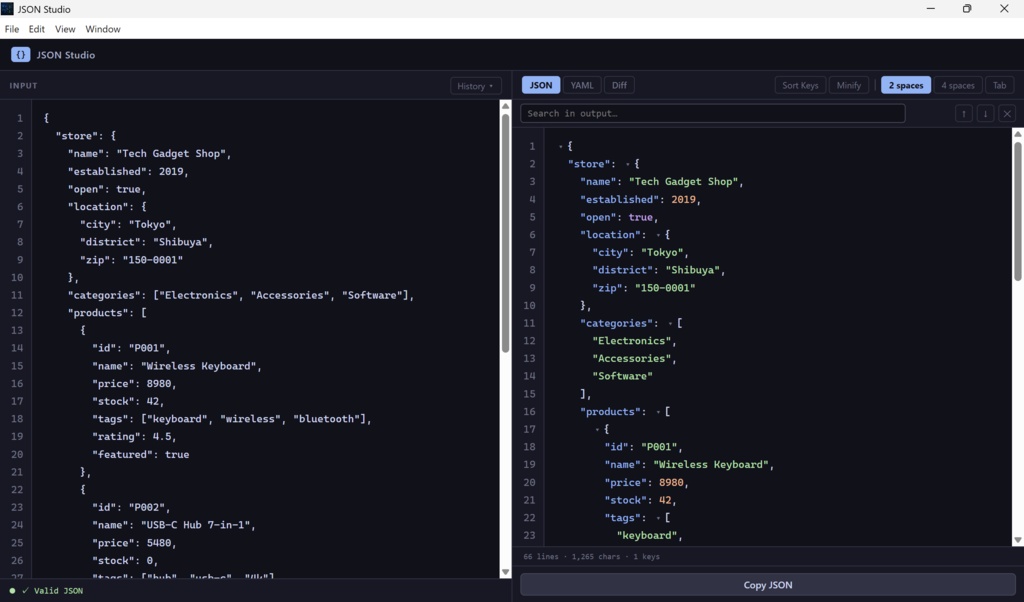Click "keyboard" tag in output pane
The image size is (1024, 602).
point(647,535)
